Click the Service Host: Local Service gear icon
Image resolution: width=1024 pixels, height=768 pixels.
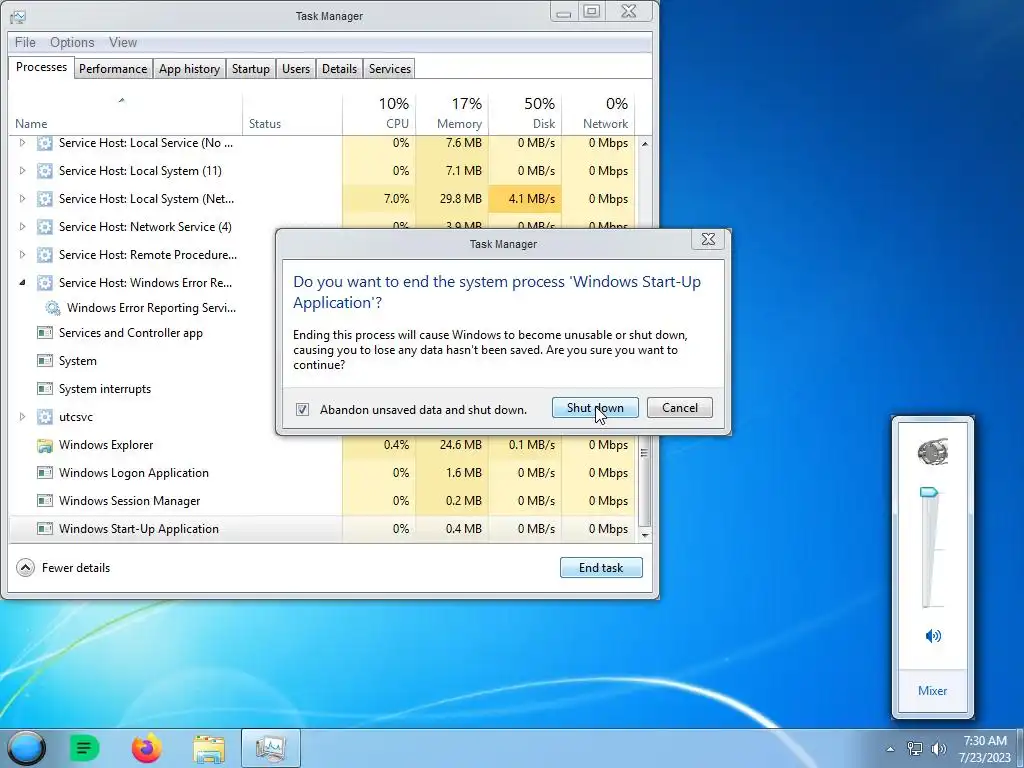(x=44, y=143)
